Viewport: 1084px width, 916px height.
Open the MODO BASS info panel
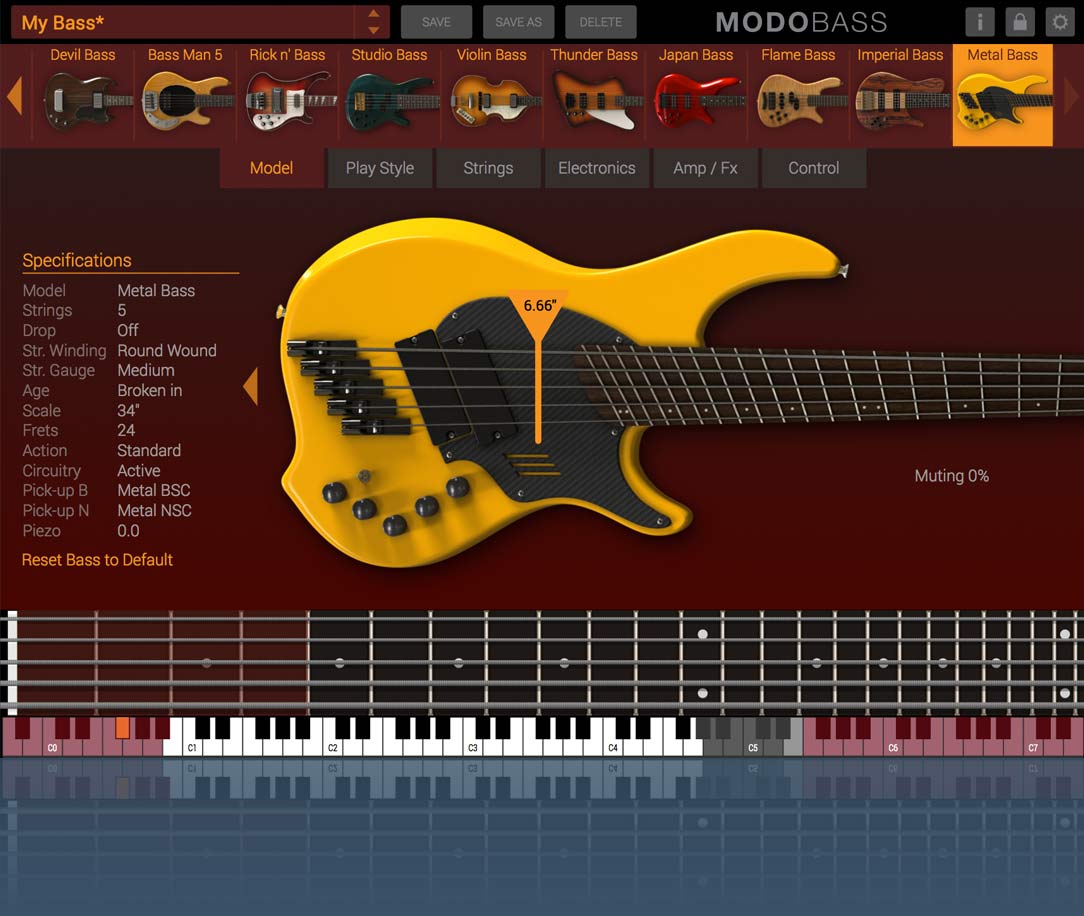[x=979, y=21]
